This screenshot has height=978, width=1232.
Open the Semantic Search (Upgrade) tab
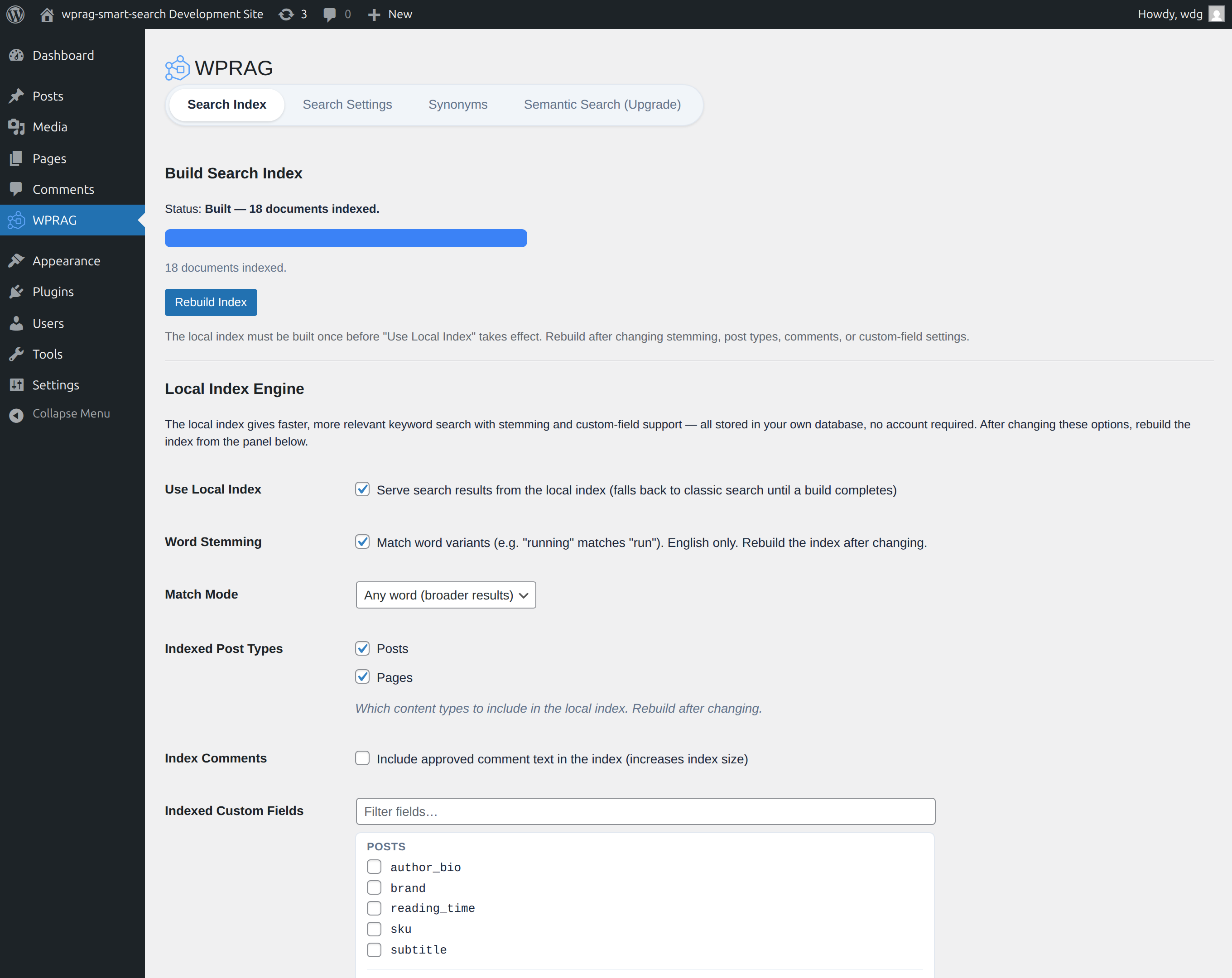602,105
